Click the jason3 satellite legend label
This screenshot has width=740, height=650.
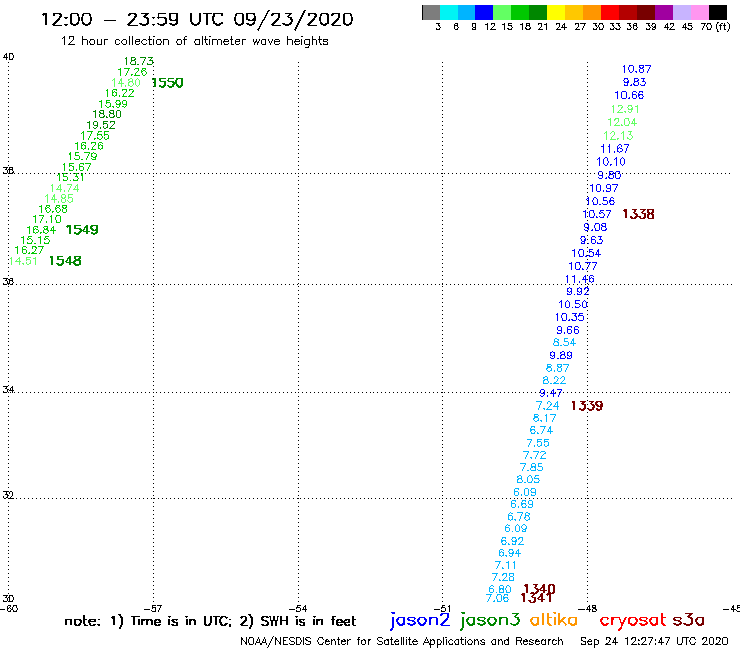(490, 620)
